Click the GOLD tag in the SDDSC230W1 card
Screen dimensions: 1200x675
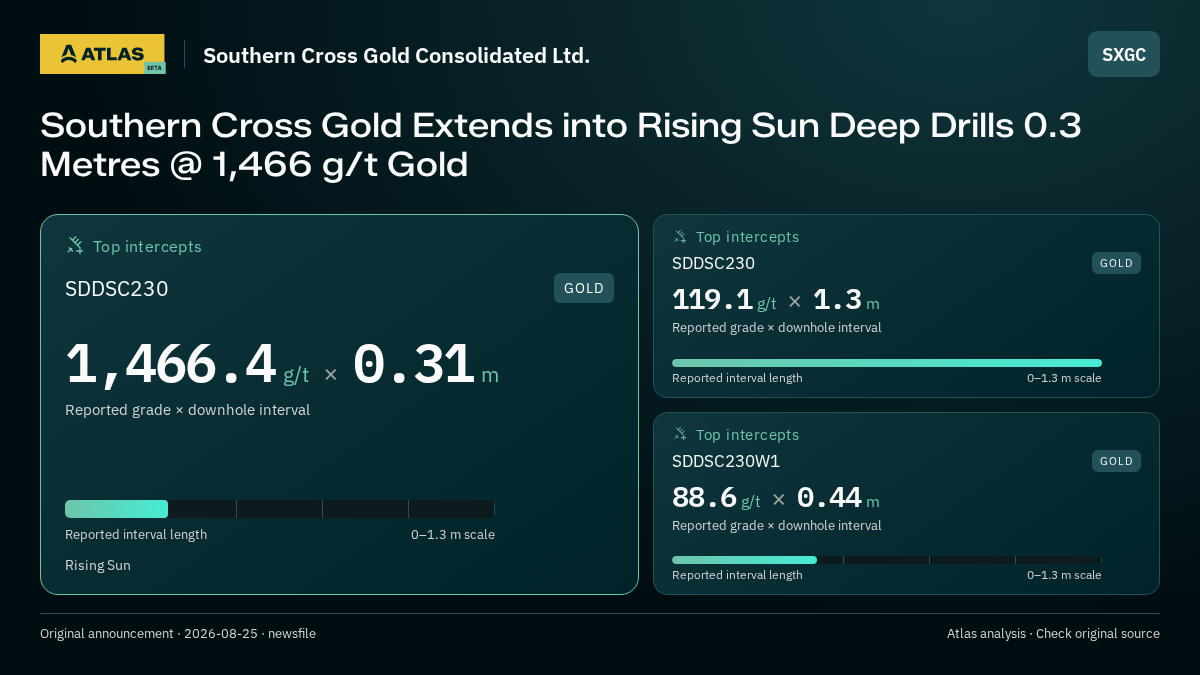[x=1116, y=461]
